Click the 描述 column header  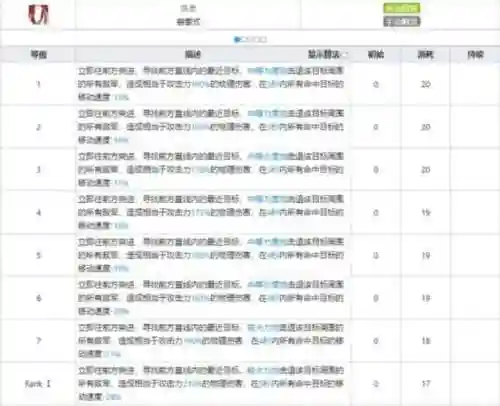193,54
